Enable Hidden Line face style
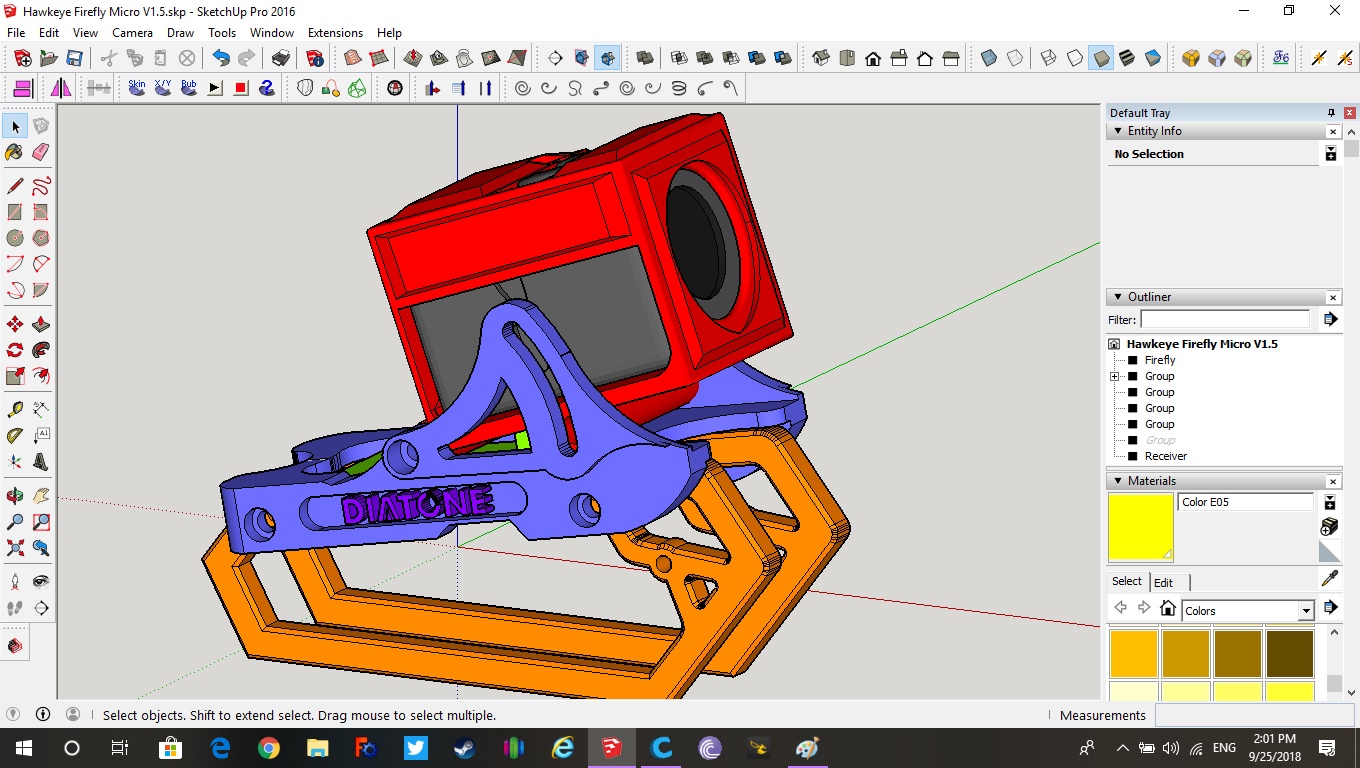The image size is (1360, 768). click(1075, 58)
